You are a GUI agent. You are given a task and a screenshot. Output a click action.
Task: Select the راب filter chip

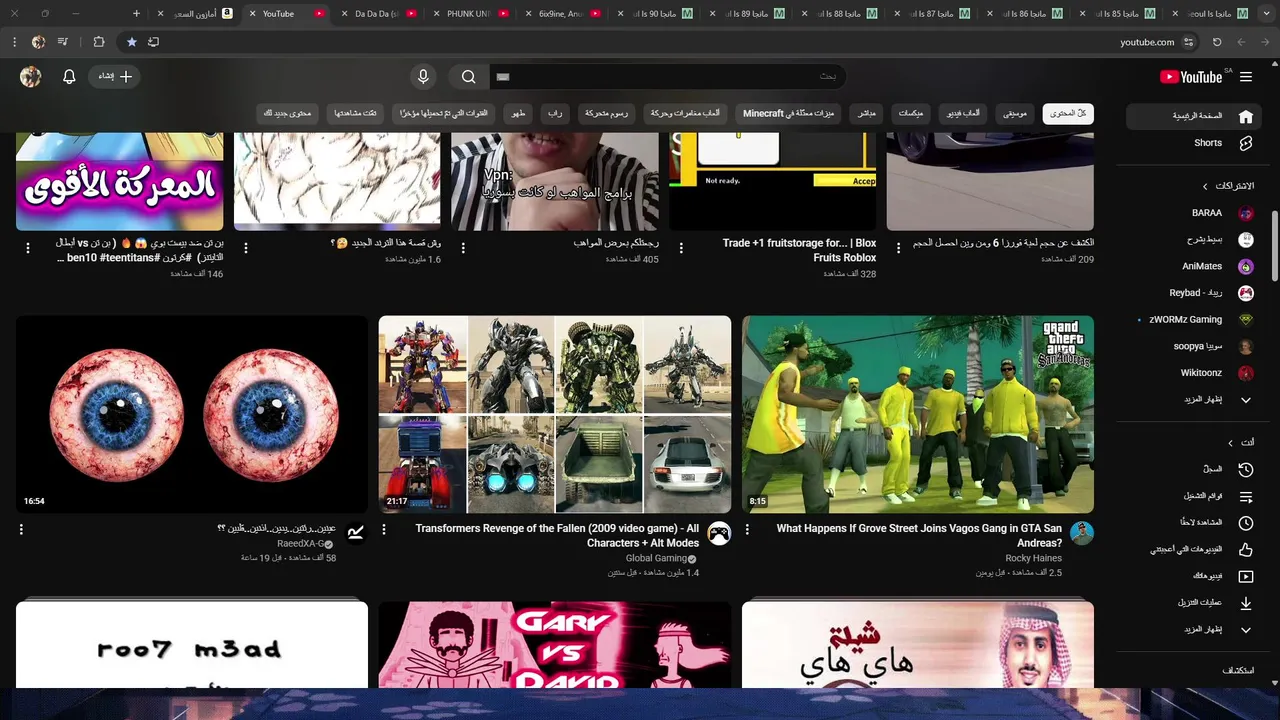(554, 114)
